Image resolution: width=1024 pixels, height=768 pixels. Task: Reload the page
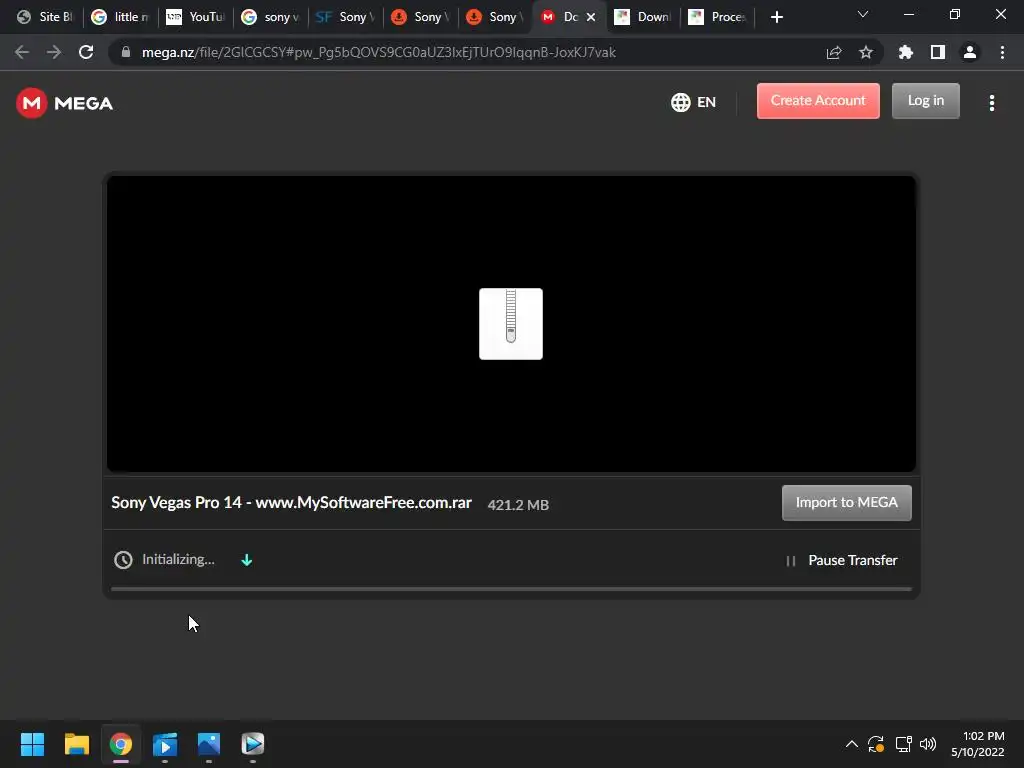point(86,52)
